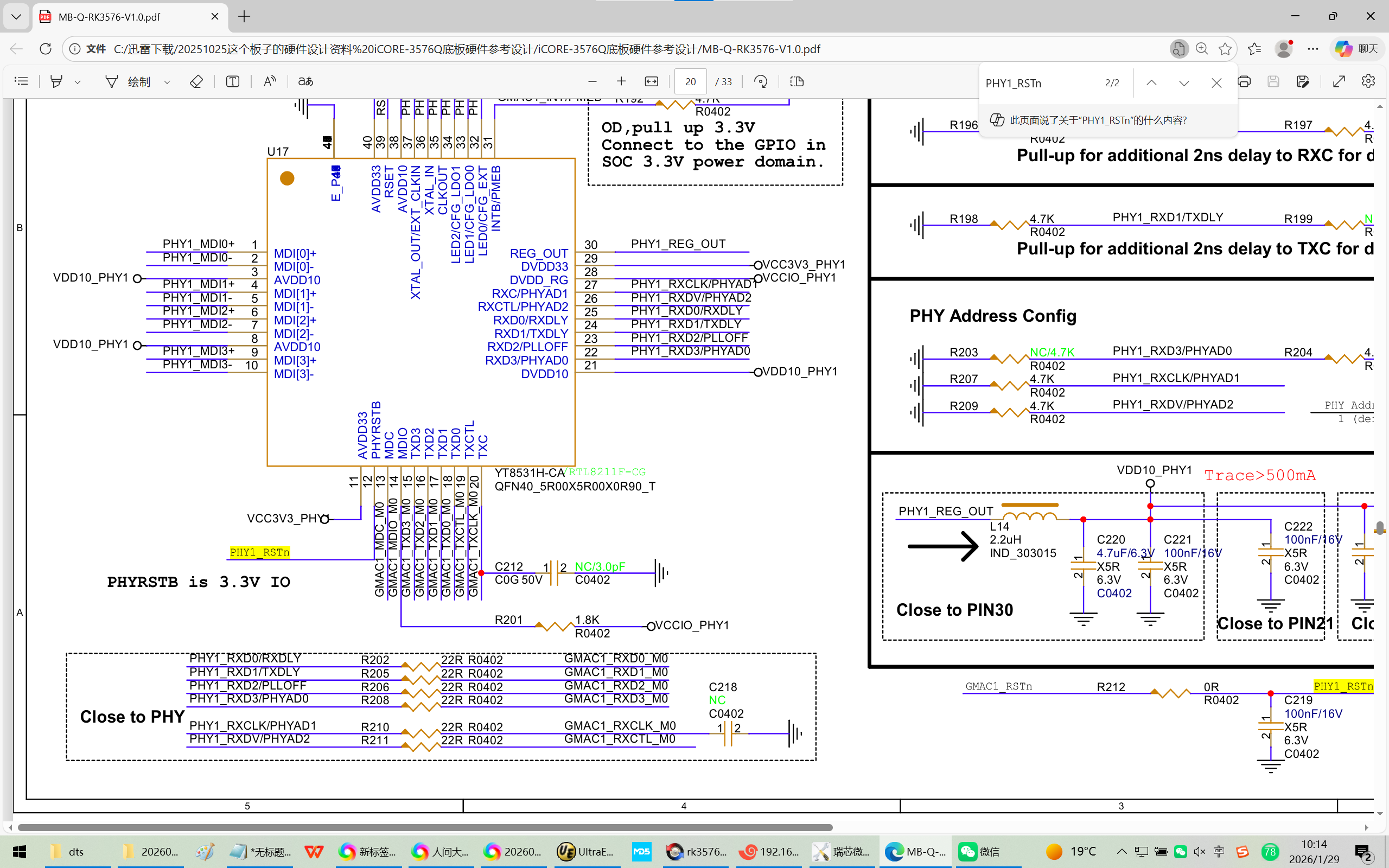
Task: Click the add text tool
Action: [232, 81]
